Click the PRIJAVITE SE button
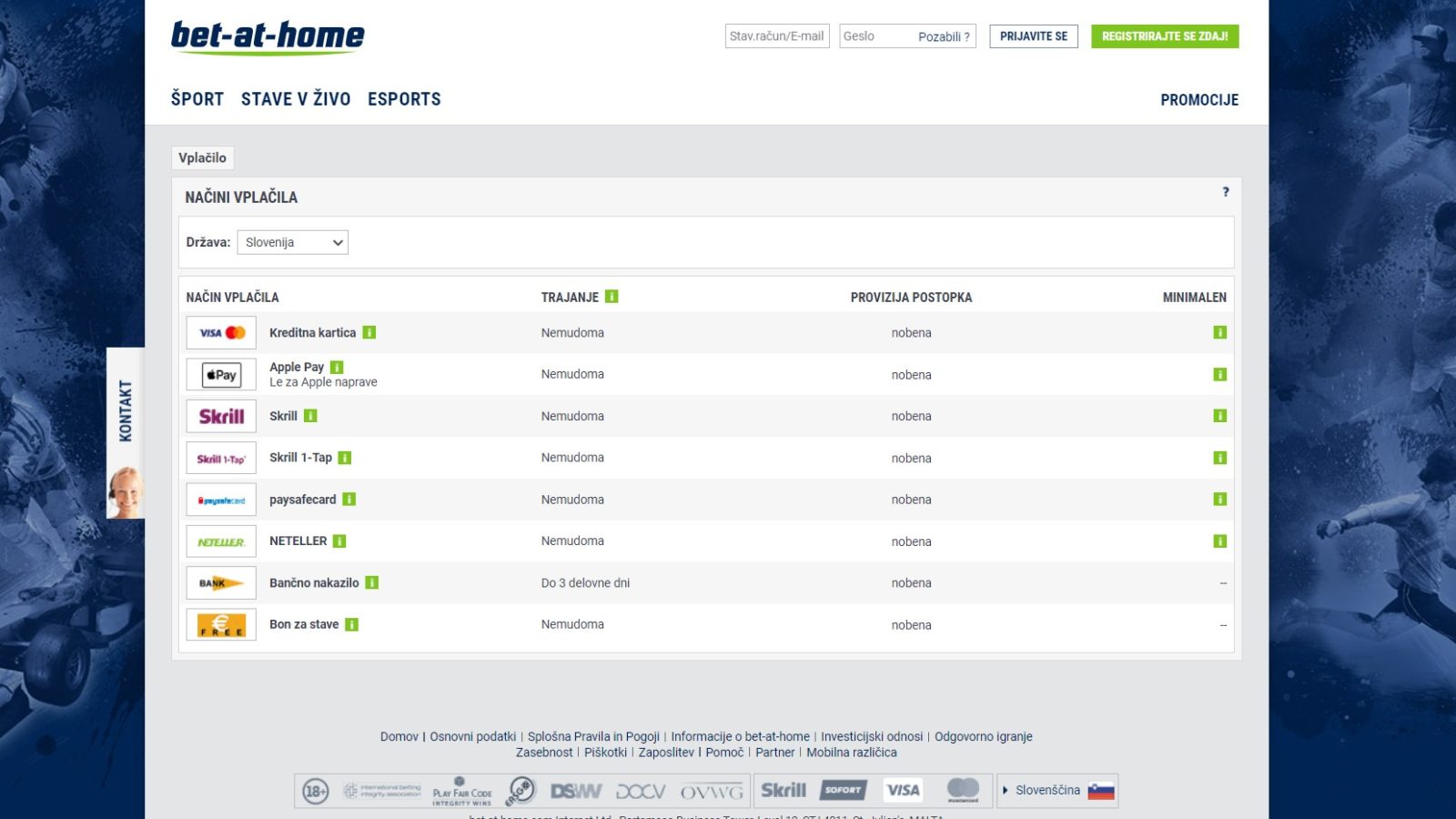 (1034, 36)
